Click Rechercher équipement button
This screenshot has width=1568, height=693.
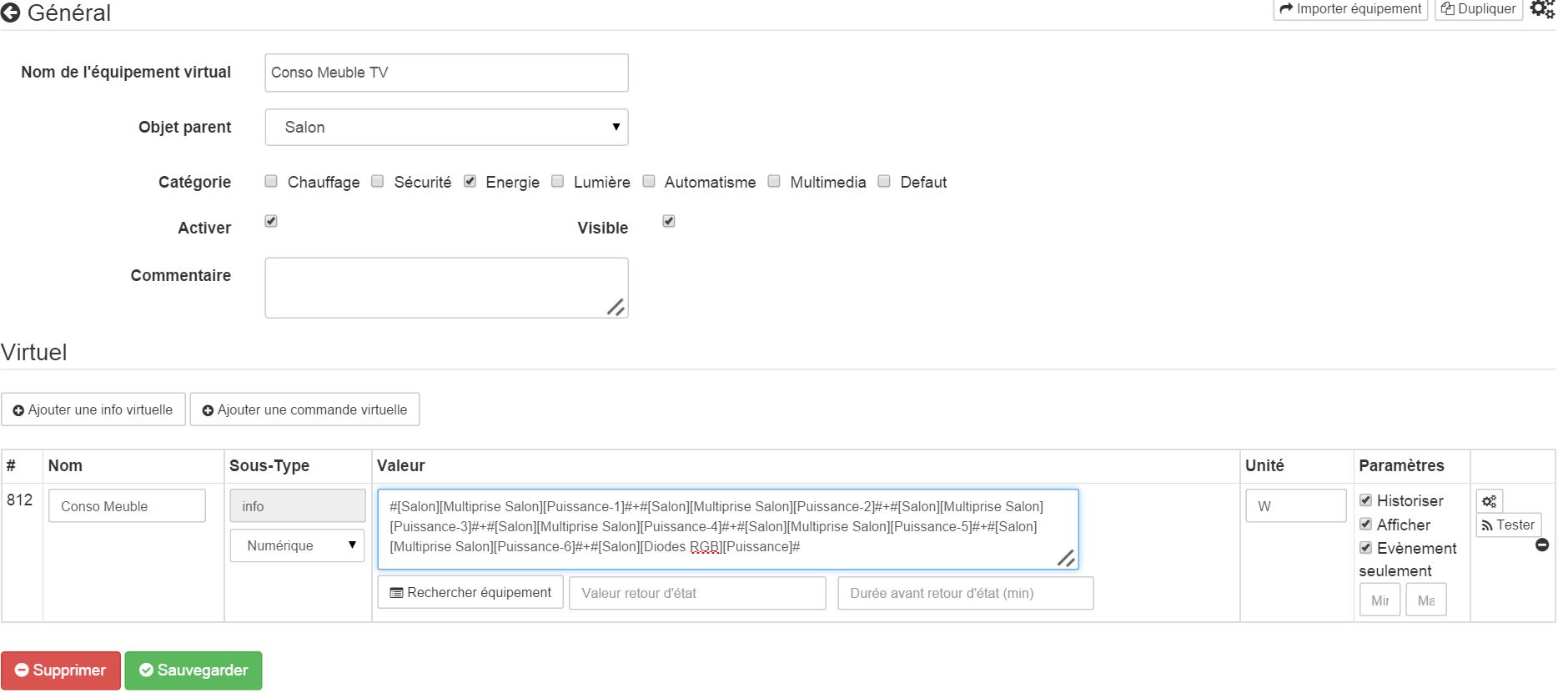click(x=470, y=592)
